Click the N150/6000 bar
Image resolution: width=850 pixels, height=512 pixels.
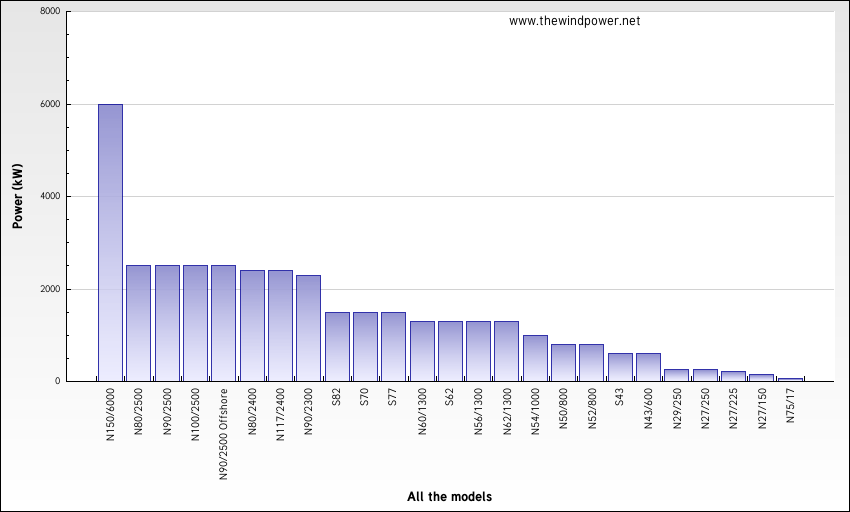pyautogui.click(x=110, y=242)
